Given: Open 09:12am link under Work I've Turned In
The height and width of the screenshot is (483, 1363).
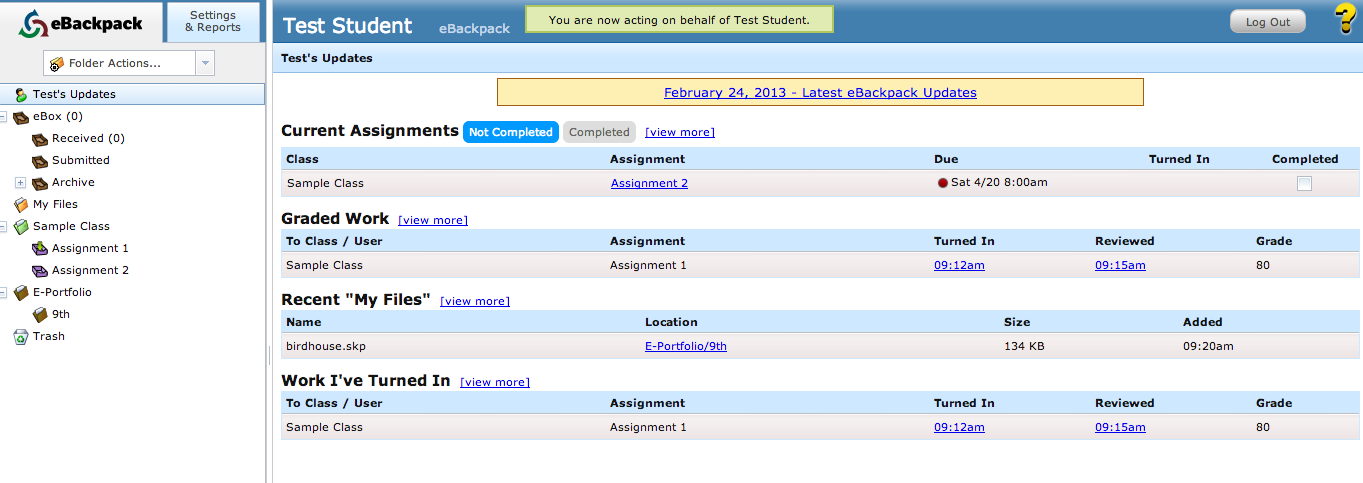Looking at the screenshot, I should click(959, 427).
